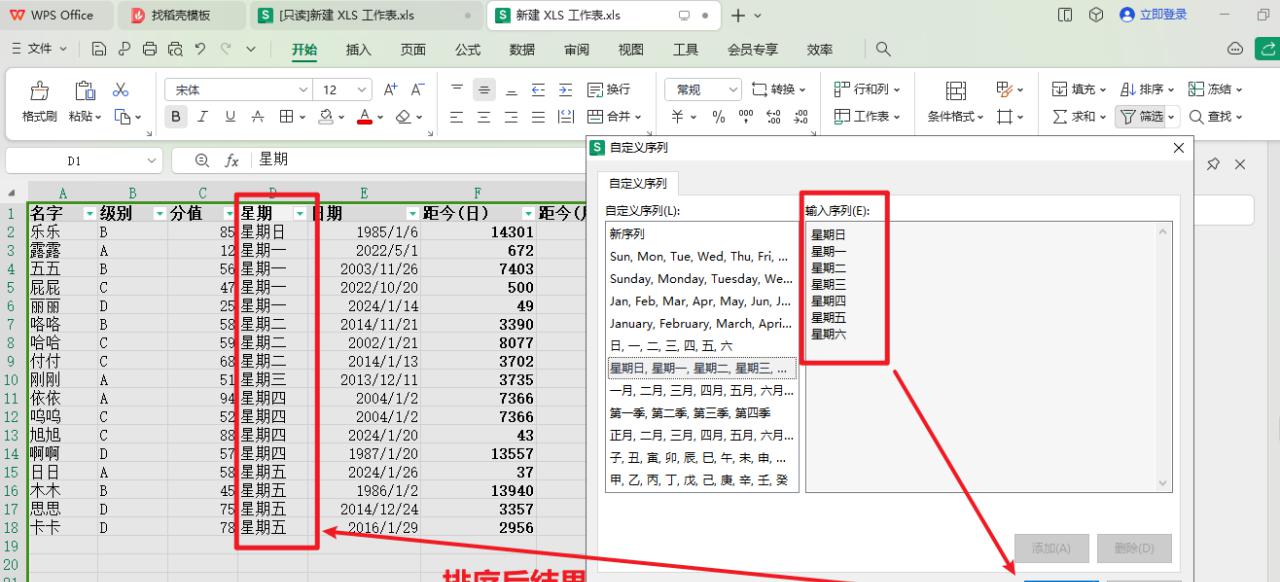The width and height of the screenshot is (1280, 582).
Task: Click the thousands separator icon
Action: (x=746, y=117)
